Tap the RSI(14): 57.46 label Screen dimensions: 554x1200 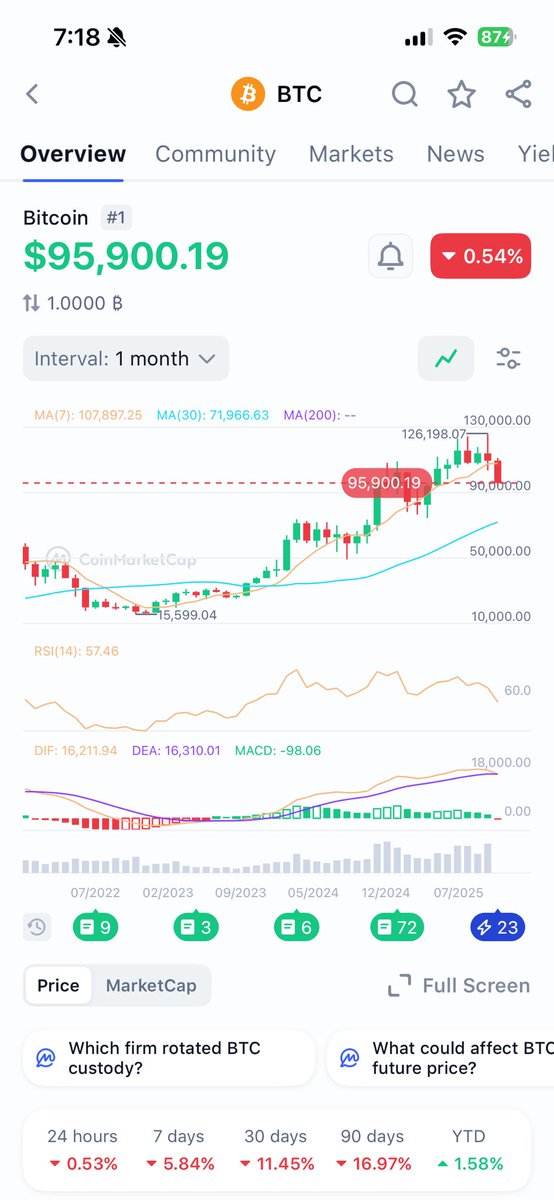pyautogui.click(x=76, y=651)
